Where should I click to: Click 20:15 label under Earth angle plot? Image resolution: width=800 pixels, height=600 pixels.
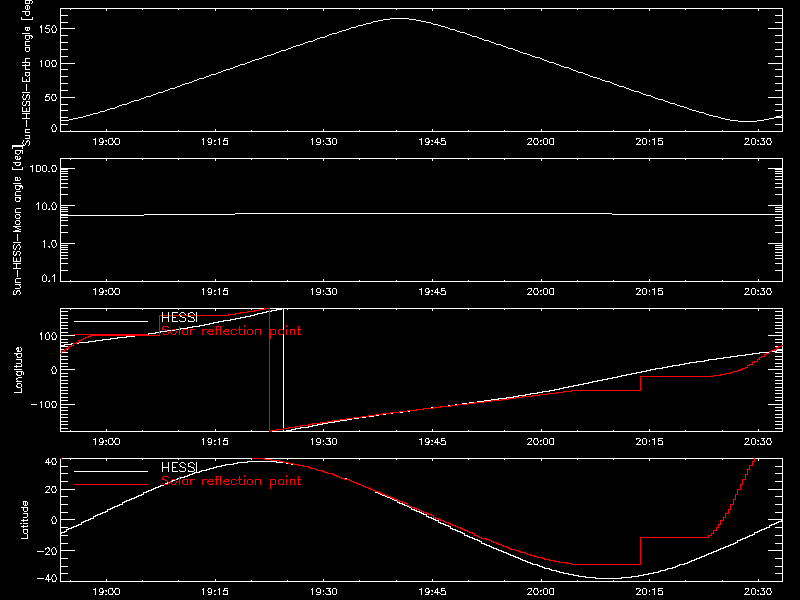649,142
